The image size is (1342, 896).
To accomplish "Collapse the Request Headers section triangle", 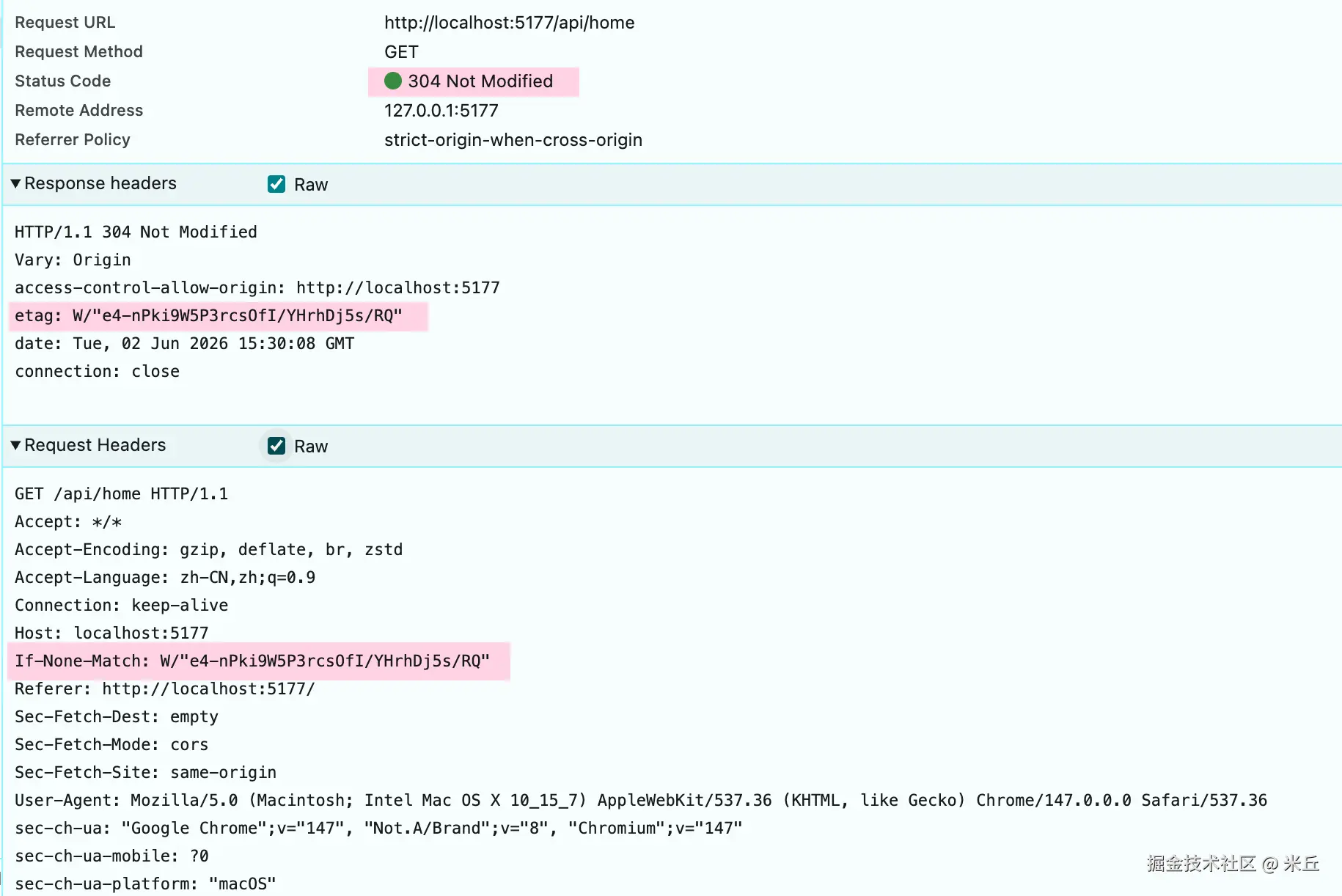I will click(x=15, y=445).
